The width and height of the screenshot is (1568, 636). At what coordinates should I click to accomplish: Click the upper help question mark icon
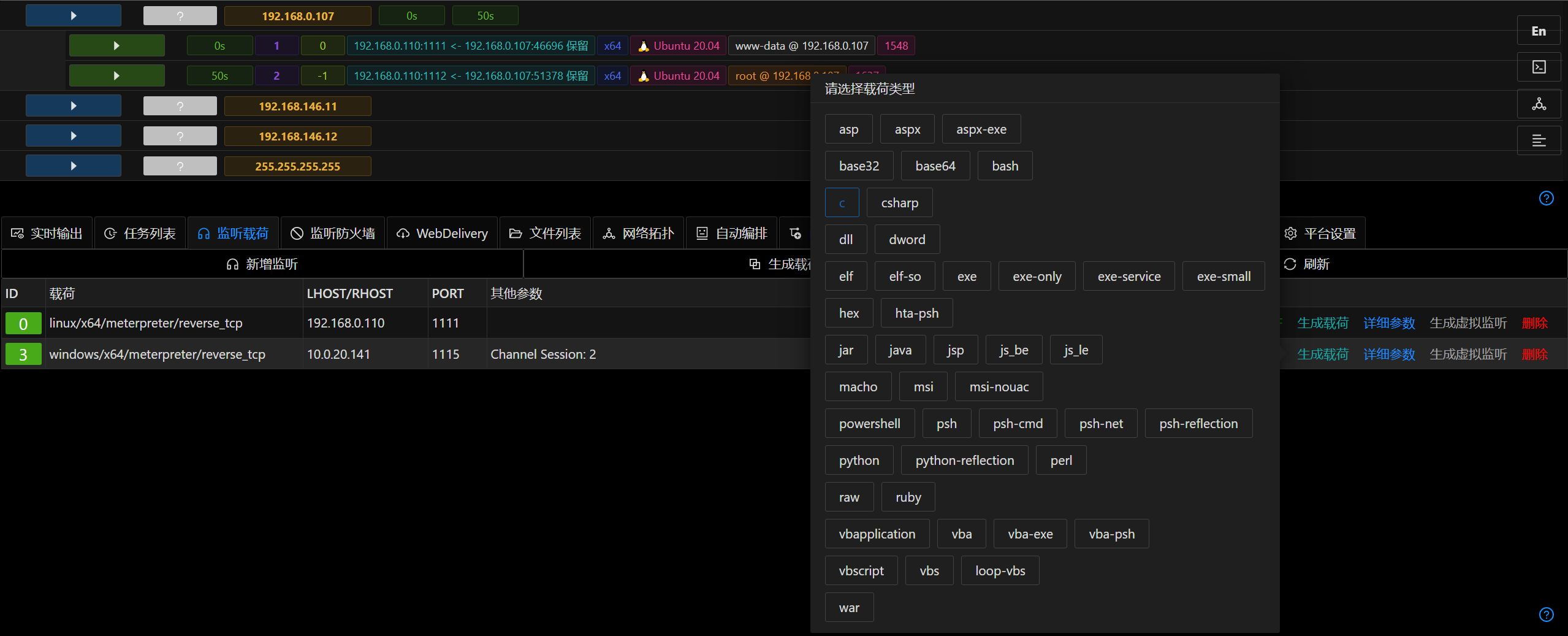point(1546,198)
